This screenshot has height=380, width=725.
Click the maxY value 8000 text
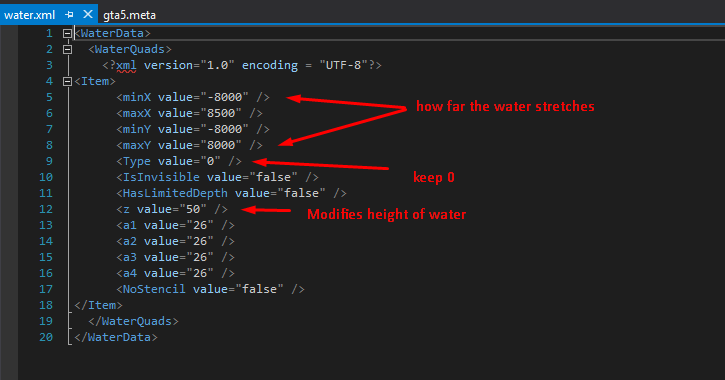(x=190, y=145)
